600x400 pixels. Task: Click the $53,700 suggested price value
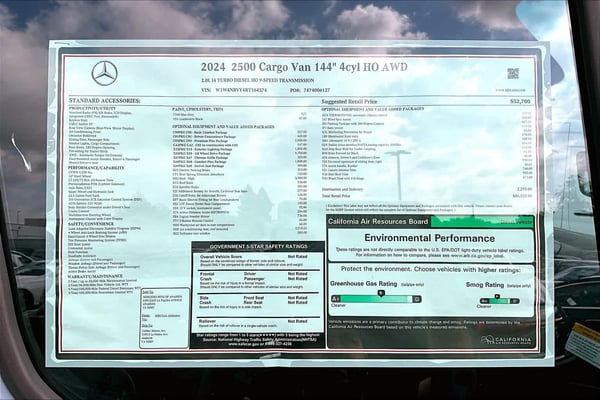[520, 101]
